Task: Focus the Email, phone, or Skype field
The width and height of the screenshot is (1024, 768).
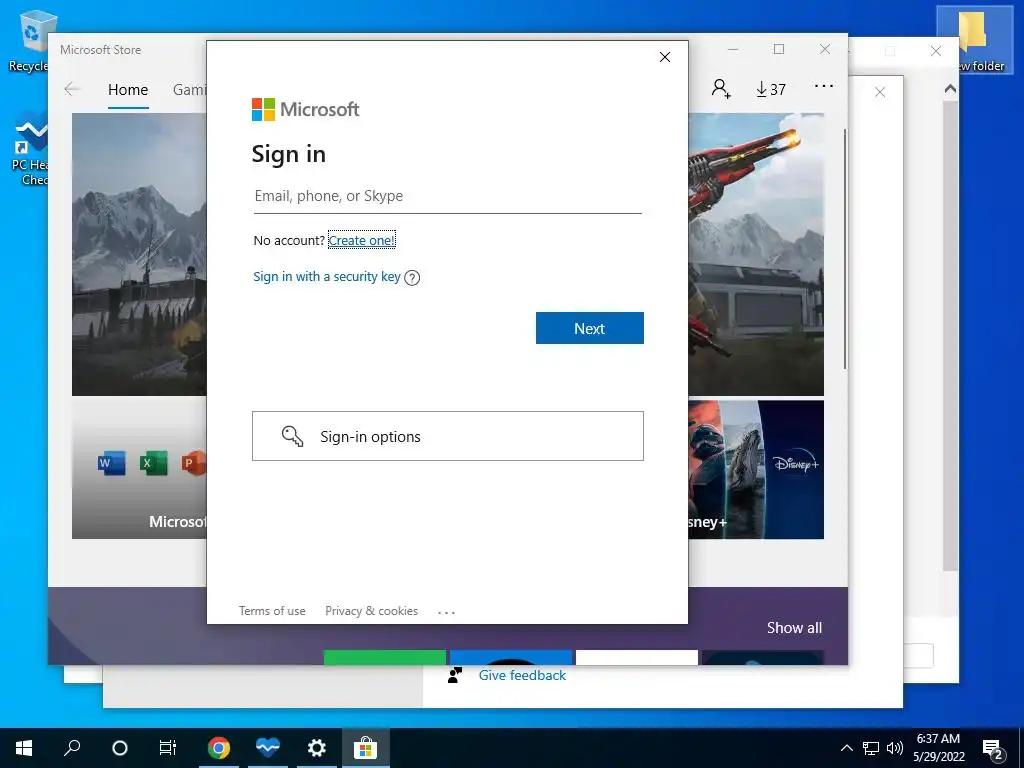Action: tap(447, 196)
